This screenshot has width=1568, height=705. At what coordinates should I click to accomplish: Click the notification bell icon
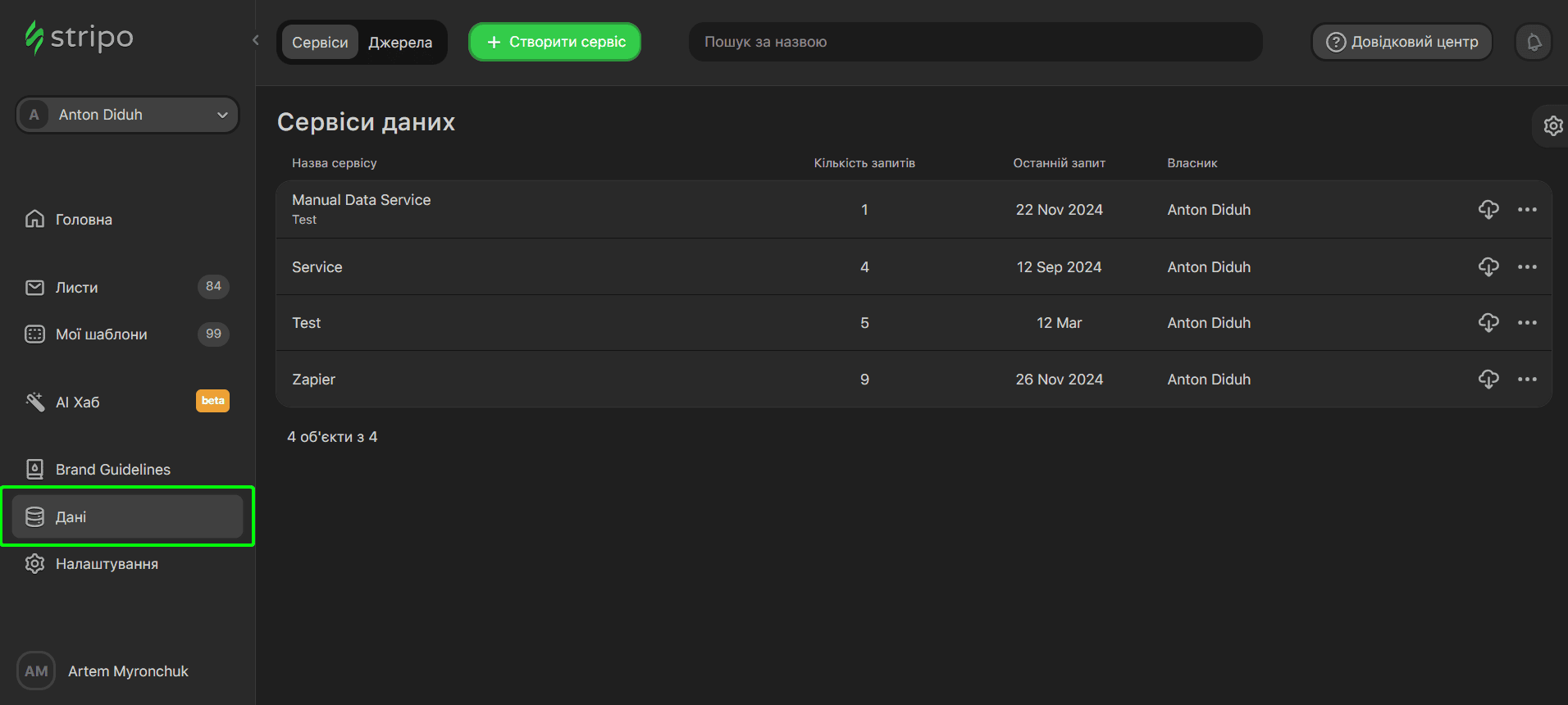(1534, 42)
